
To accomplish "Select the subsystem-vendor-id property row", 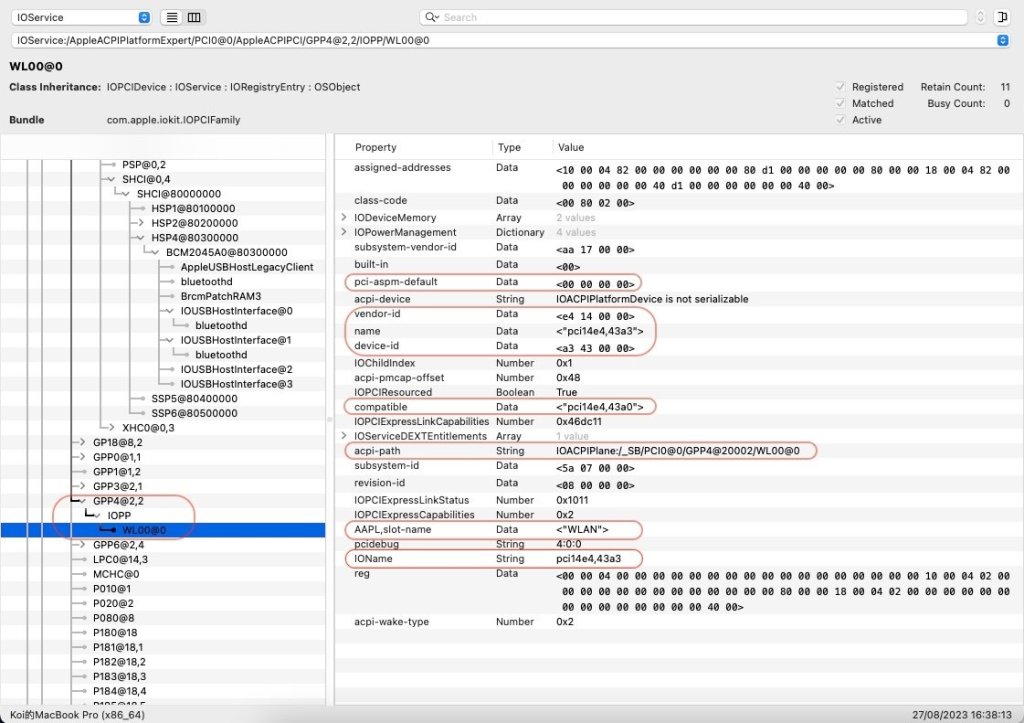I will pos(679,248).
